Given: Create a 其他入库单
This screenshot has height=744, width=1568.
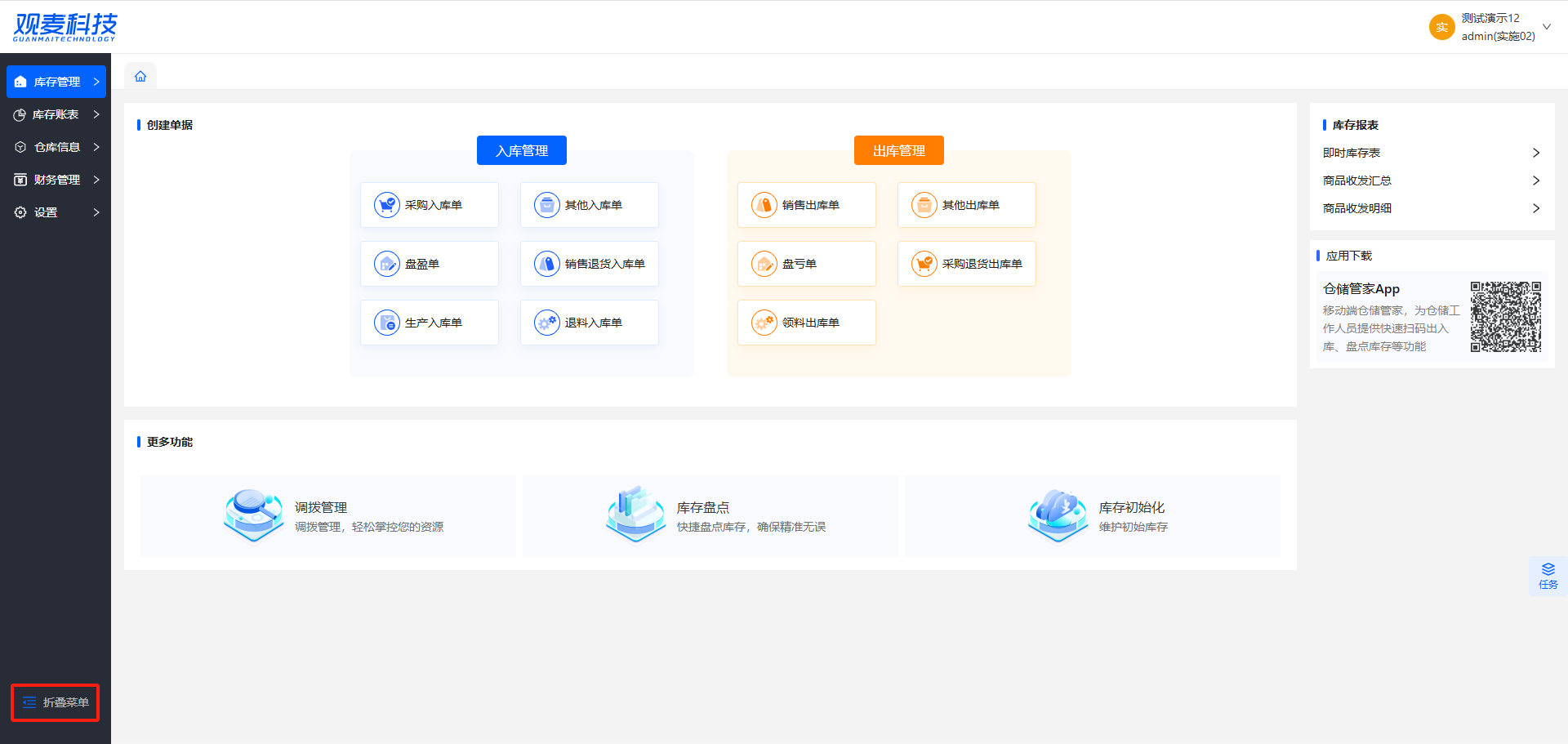Looking at the screenshot, I should click(590, 205).
